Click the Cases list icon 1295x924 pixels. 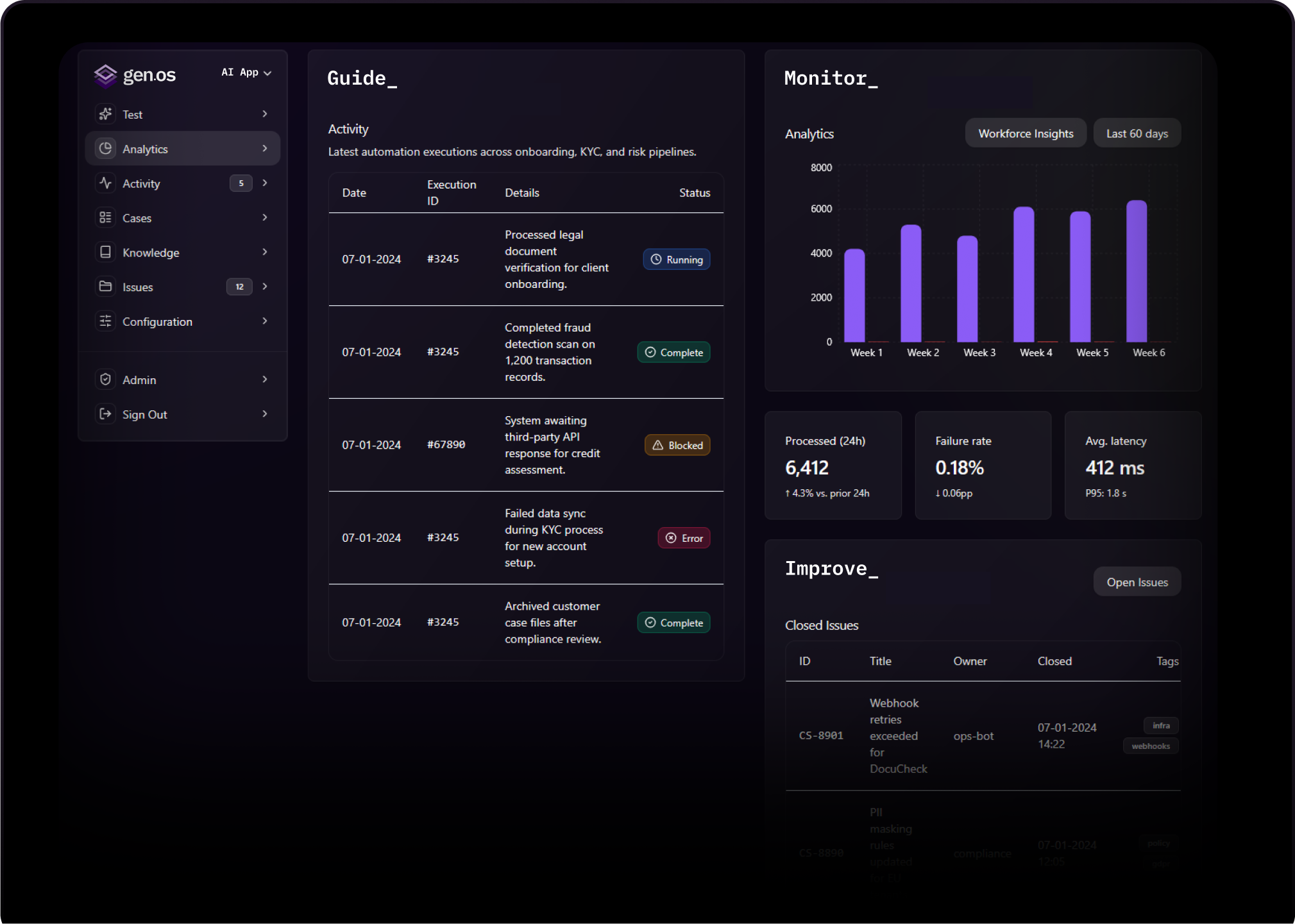click(106, 218)
